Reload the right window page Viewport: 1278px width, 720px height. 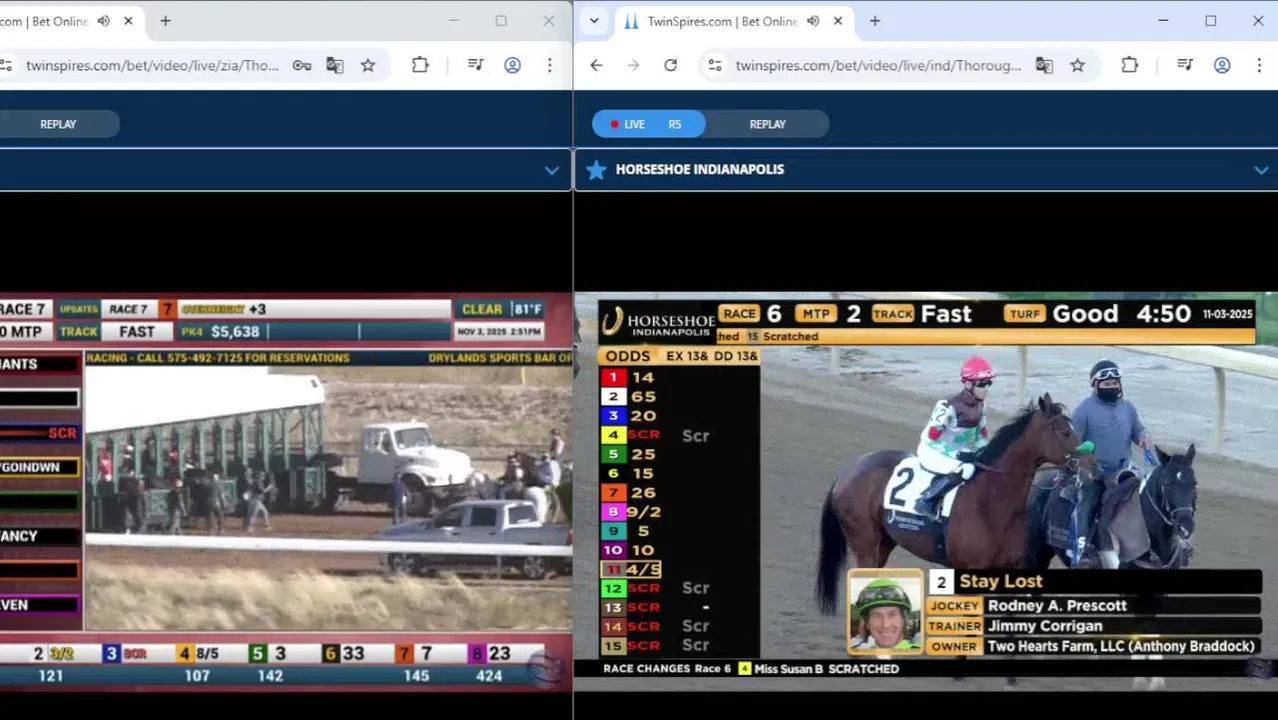670,65
